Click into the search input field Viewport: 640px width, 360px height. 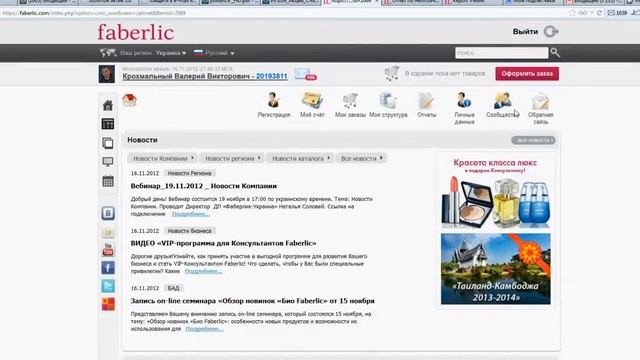(x=501, y=53)
